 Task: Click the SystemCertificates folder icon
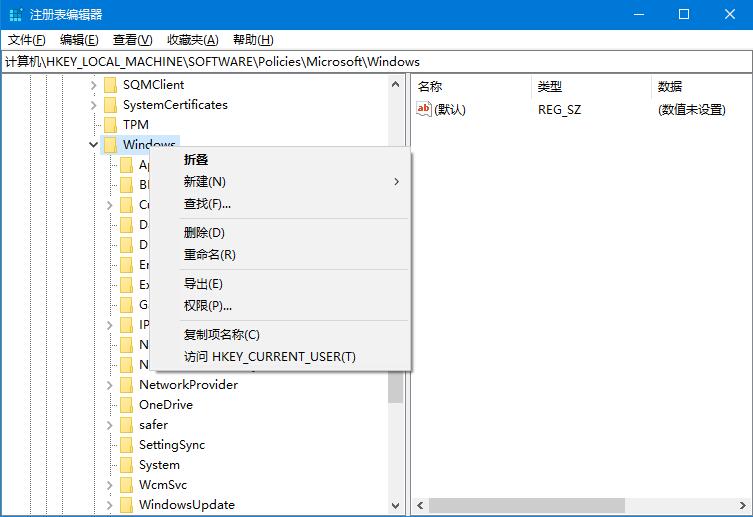110,105
